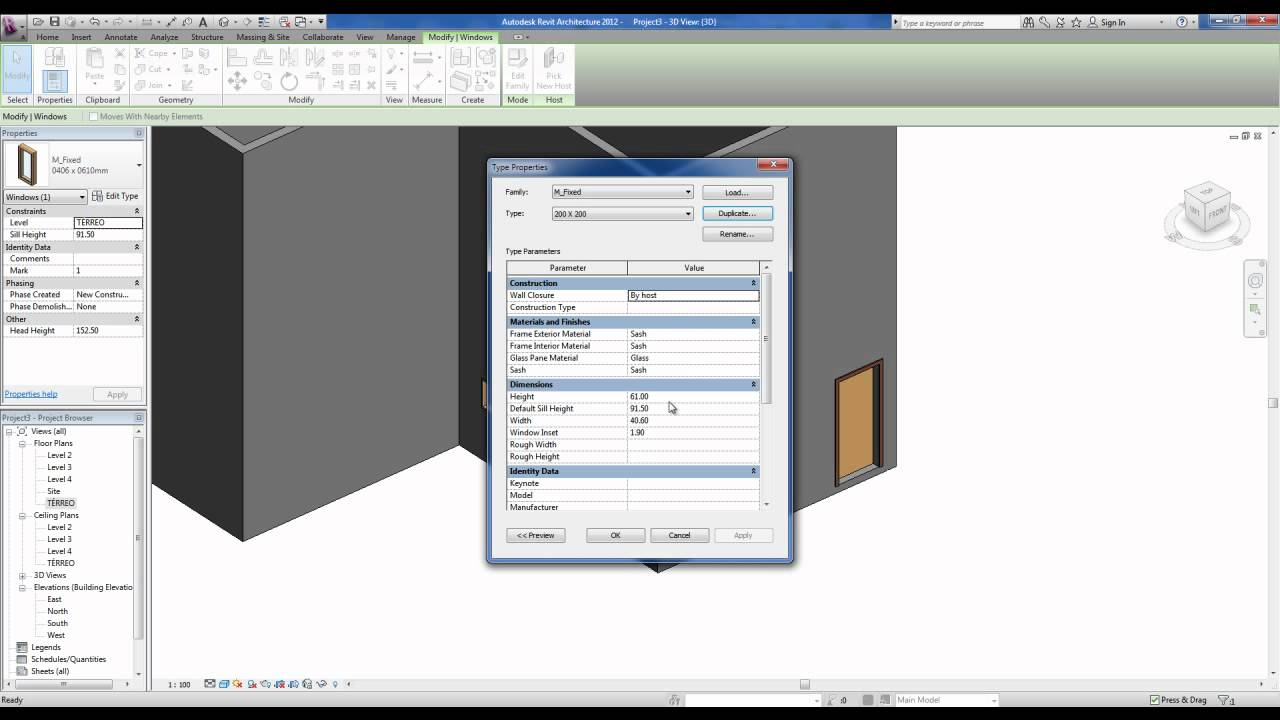Click the Duplicate... button
The image size is (1280, 720).
coord(737,213)
